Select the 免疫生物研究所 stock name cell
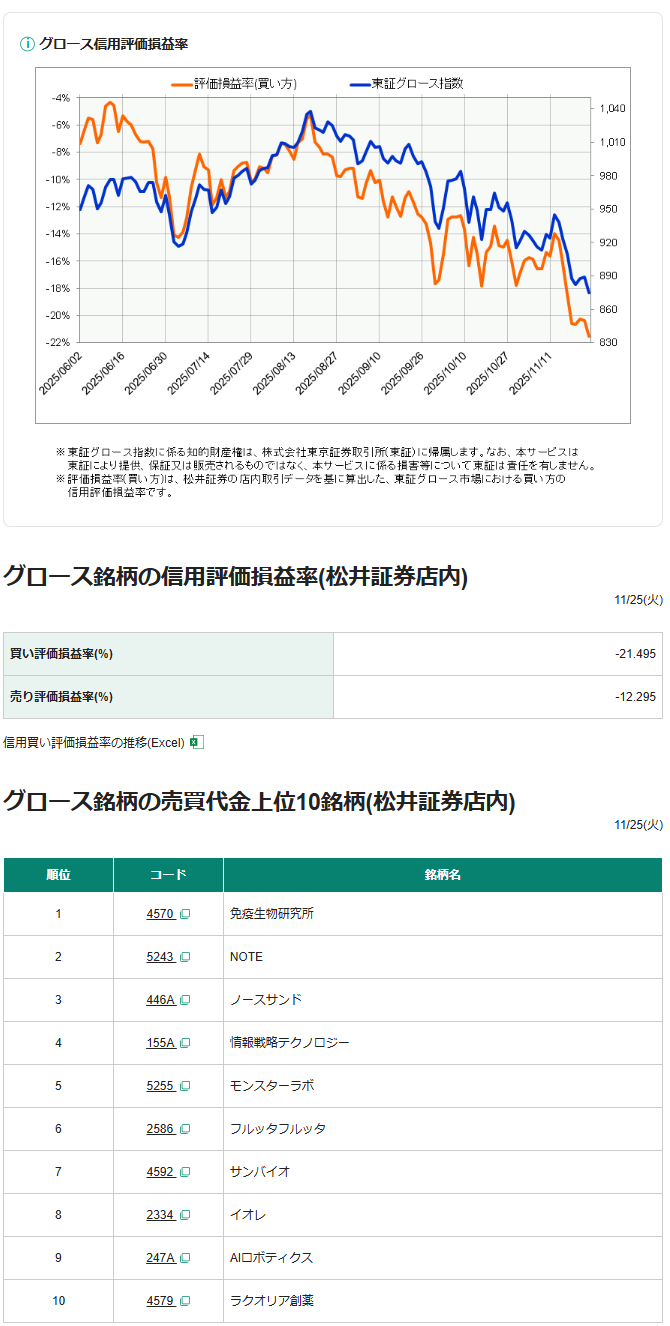Screen dimensions: 670x1326 (272, 914)
